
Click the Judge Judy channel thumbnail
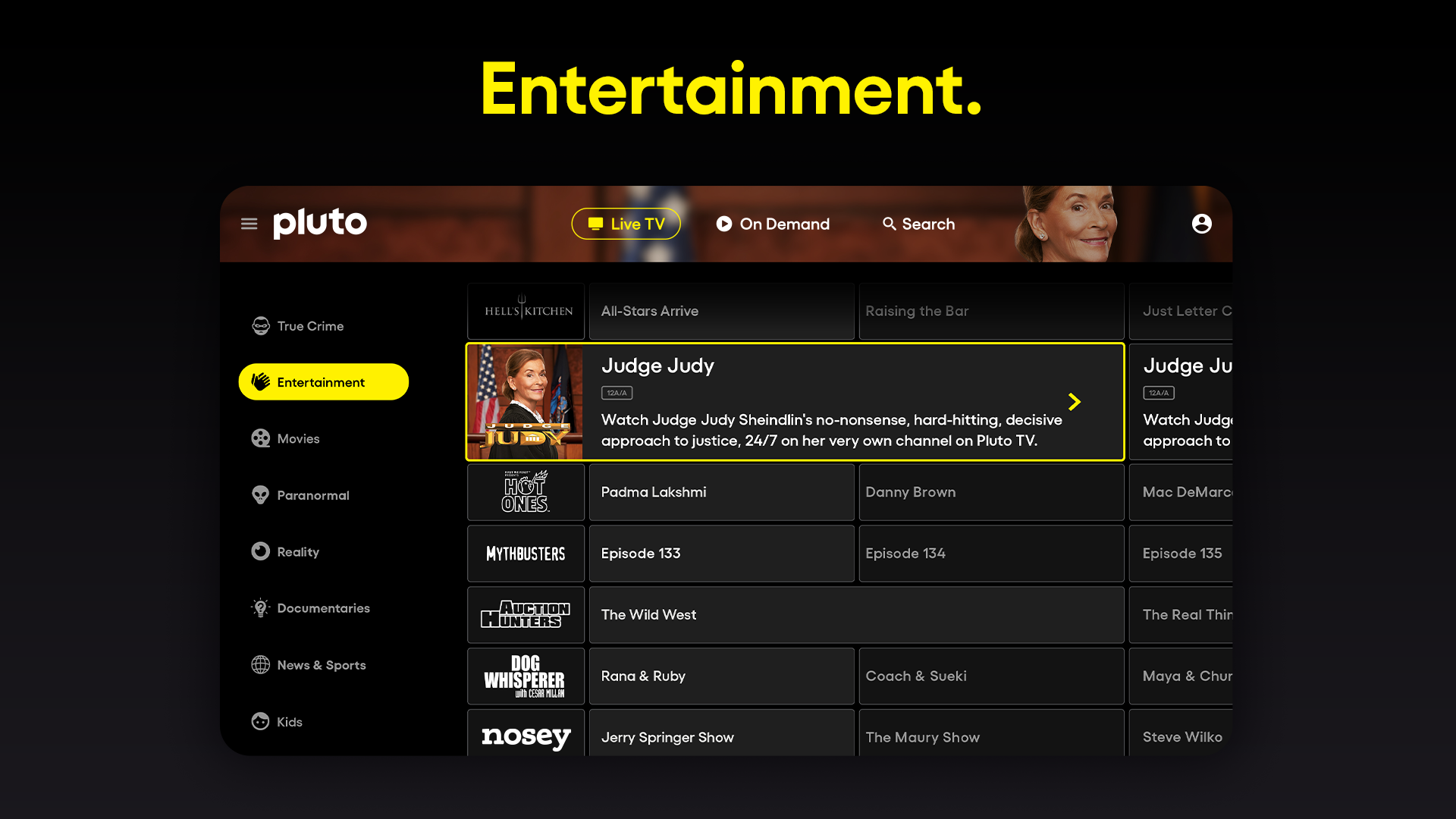click(x=526, y=402)
